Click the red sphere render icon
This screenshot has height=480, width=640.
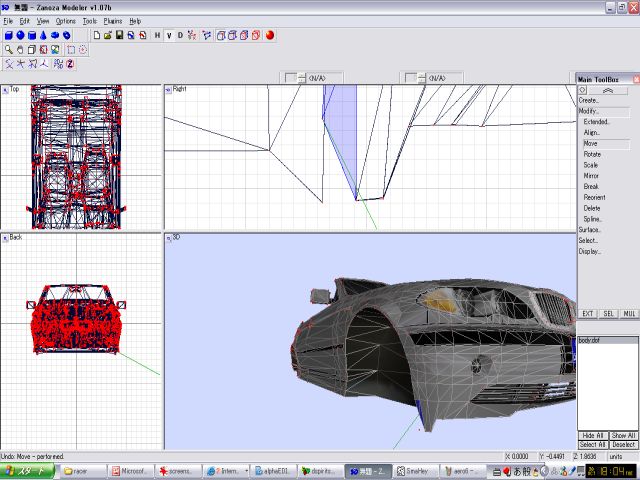click(270, 35)
